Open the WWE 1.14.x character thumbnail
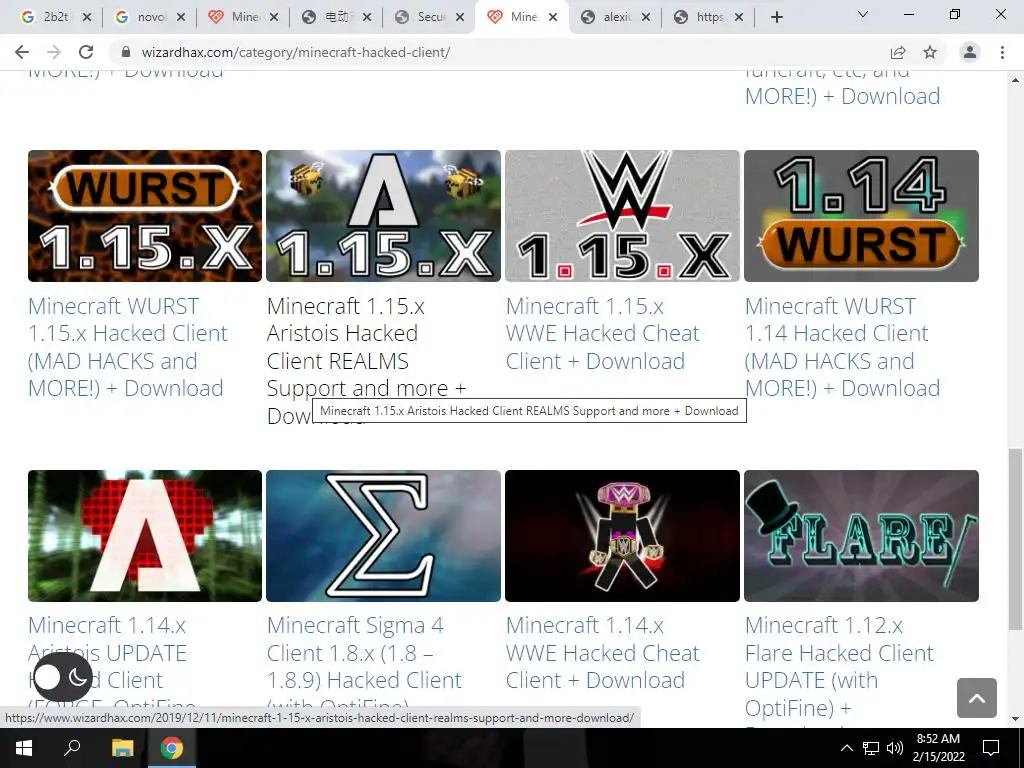The image size is (1024, 768). 622,536
